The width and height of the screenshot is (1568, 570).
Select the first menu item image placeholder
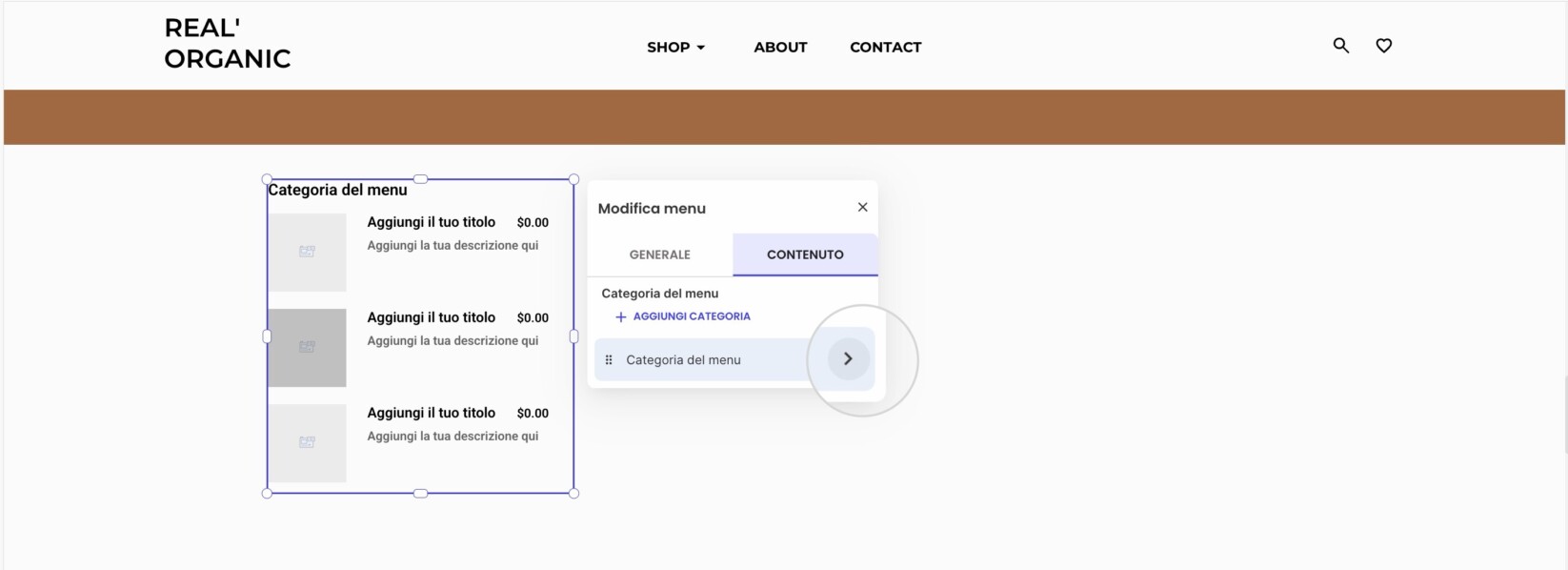[x=307, y=252]
